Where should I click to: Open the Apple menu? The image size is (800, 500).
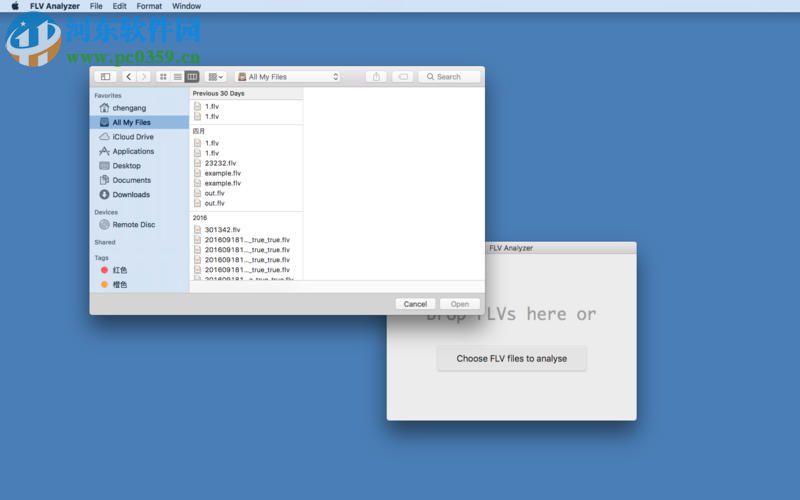point(15,6)
